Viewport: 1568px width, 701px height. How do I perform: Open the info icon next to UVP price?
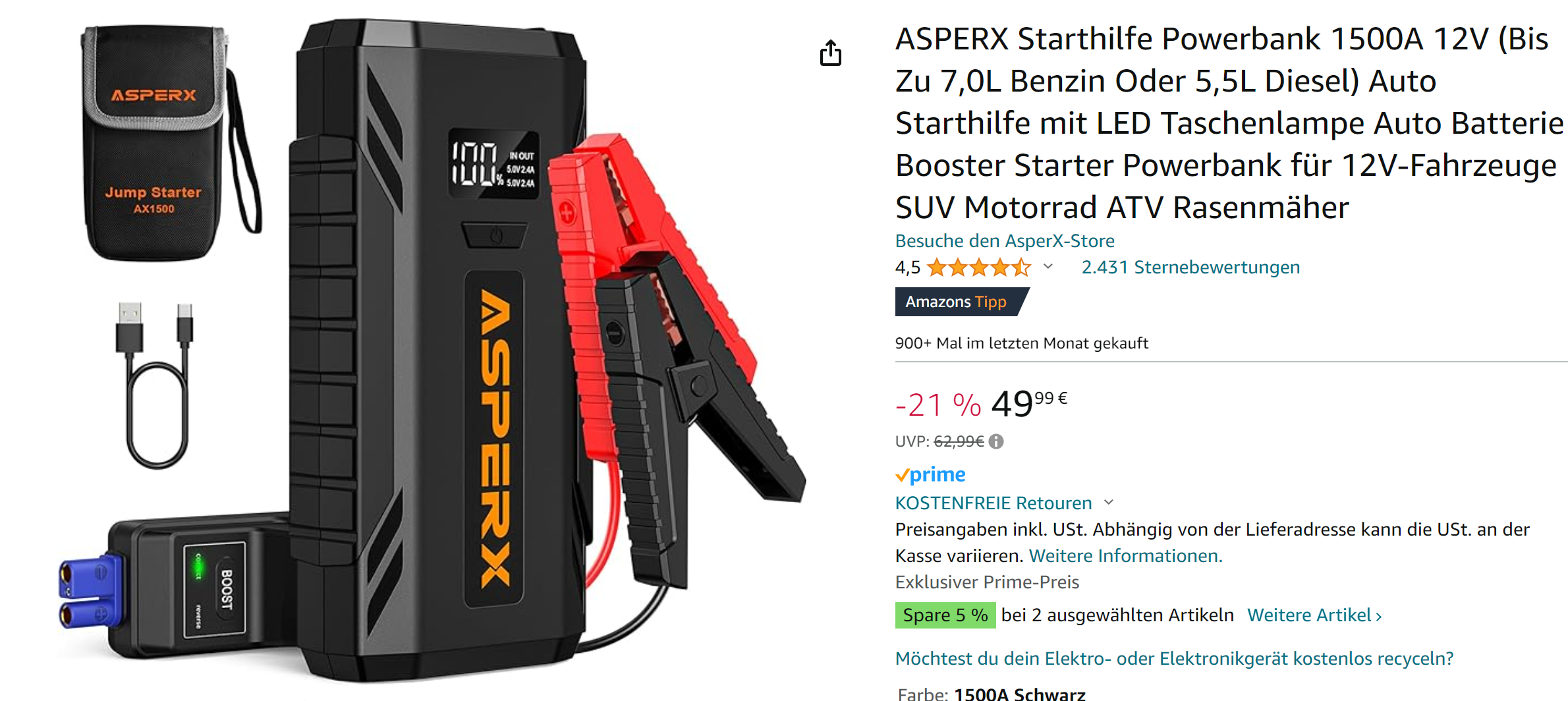click(996, 441)
